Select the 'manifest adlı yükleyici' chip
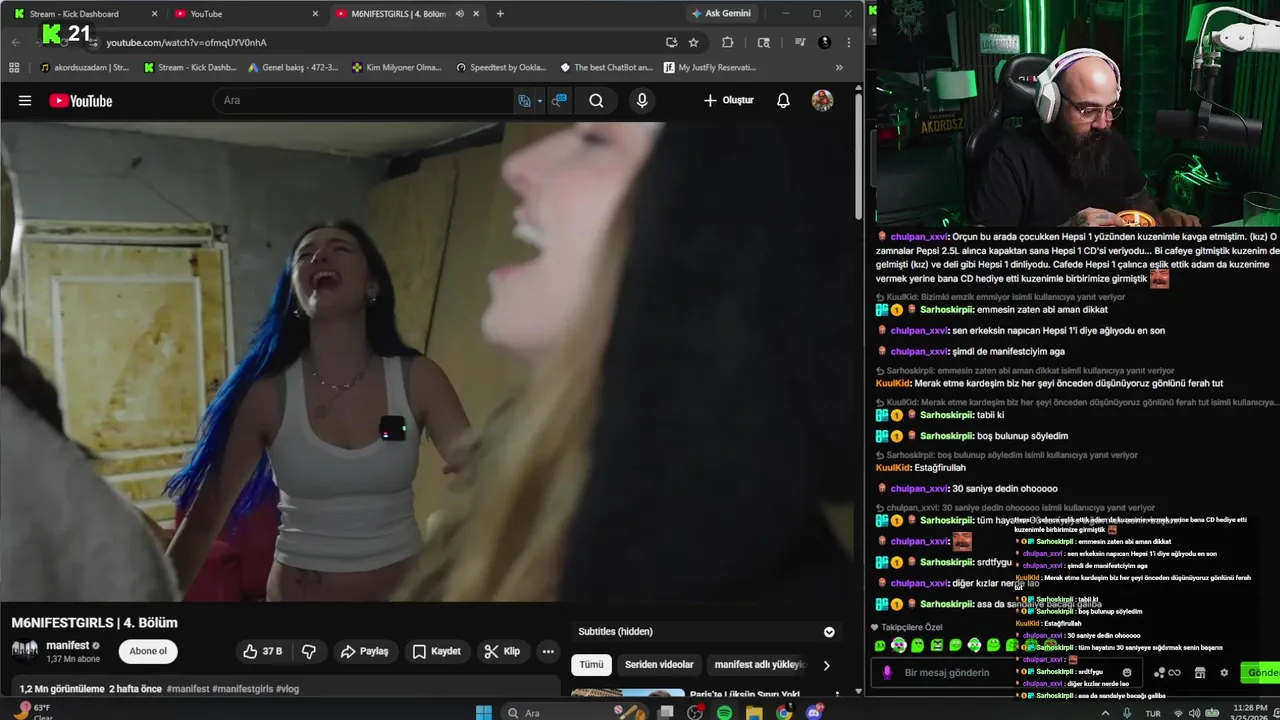 760,664
